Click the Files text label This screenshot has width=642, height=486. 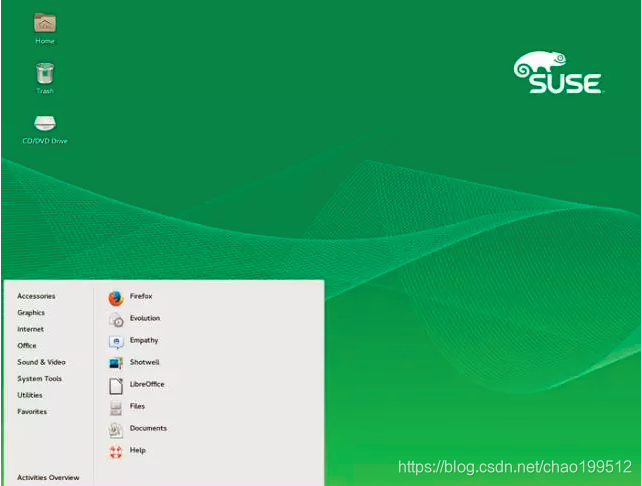[137, 406]
